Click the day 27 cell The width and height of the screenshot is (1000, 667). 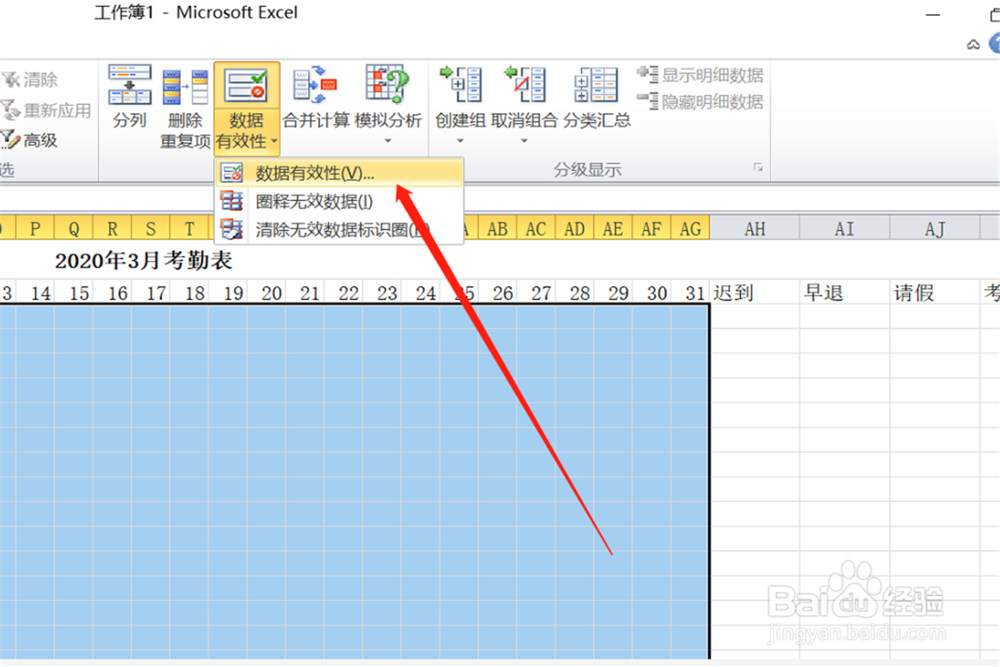click(536, 293)
